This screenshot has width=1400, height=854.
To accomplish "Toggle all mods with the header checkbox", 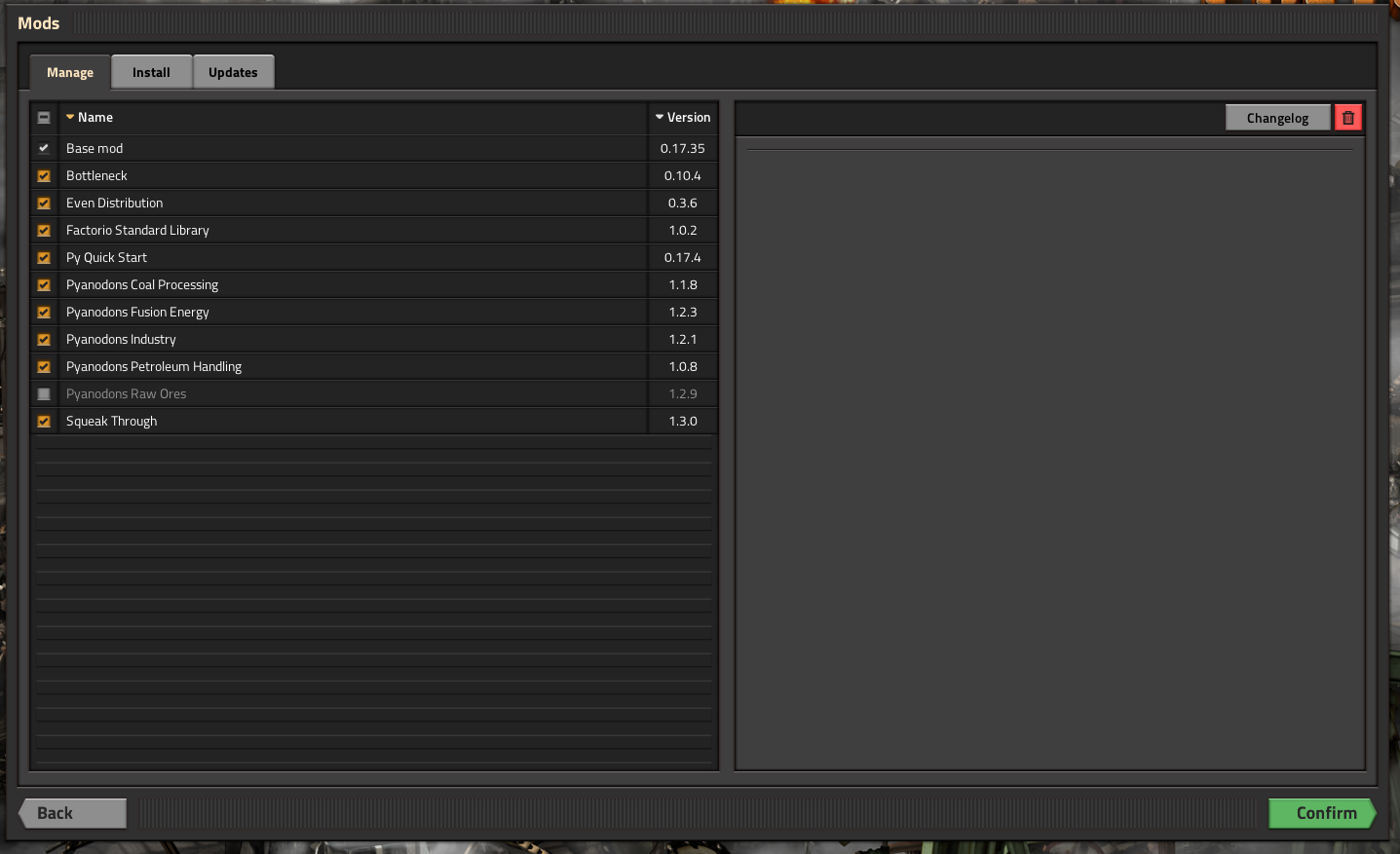I will (44, 118).
